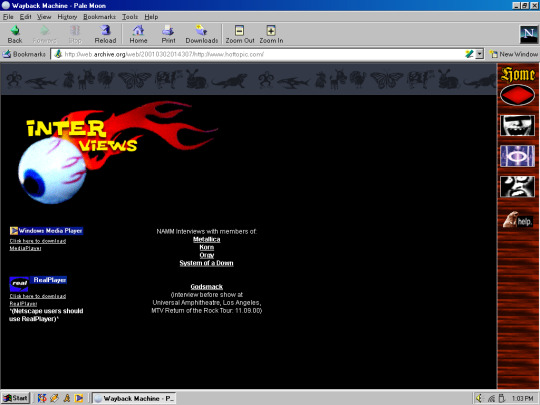Zoom In the page view
The image size is (540, 405).
tap(271, 34)
